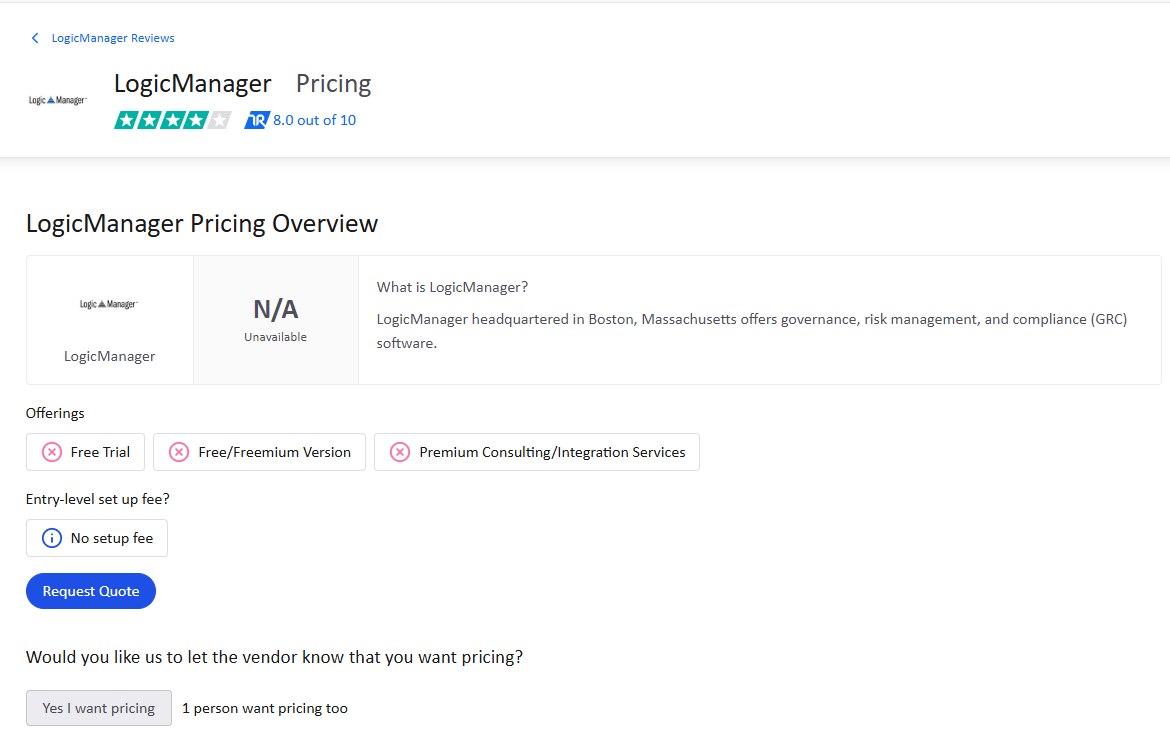
Task: Click the Offerings label
Action: pos(55,413)
